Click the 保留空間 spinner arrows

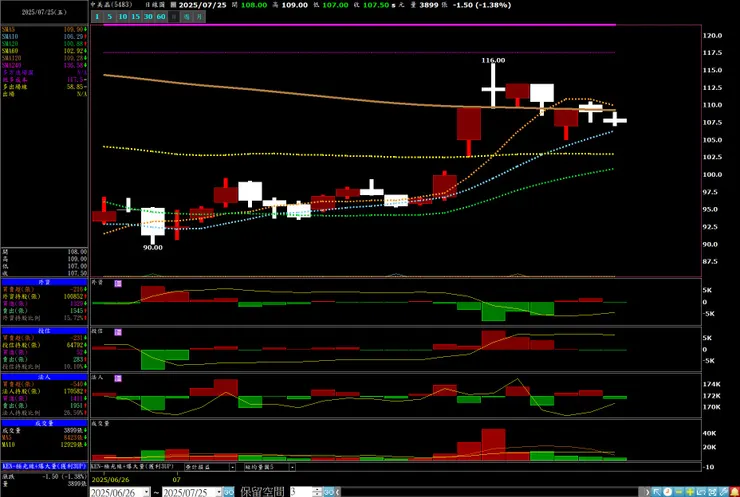click(317, 492)
